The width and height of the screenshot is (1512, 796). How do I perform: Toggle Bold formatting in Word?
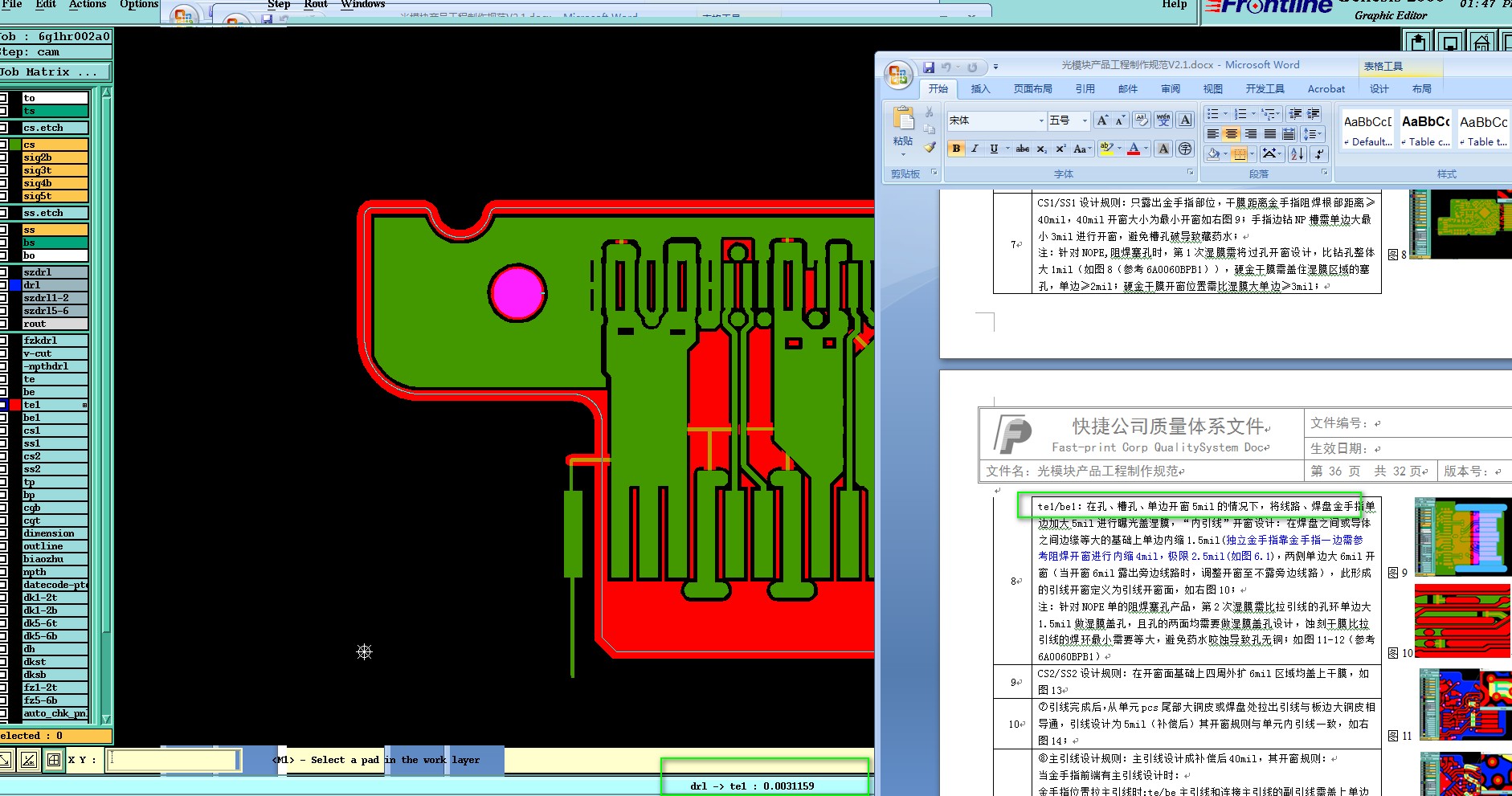click(956, 149)
